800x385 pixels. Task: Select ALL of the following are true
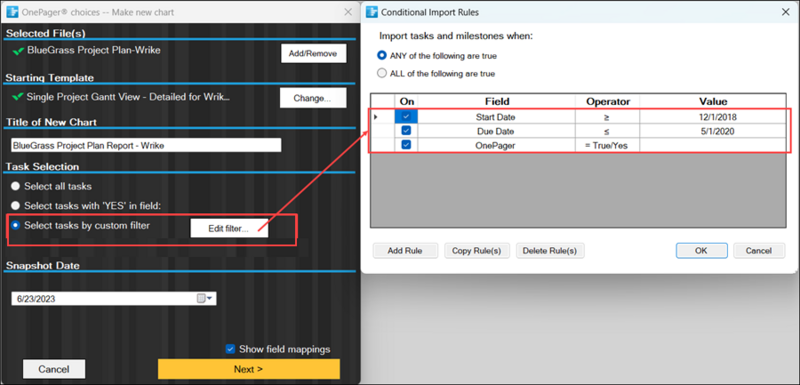coord(381,73)
